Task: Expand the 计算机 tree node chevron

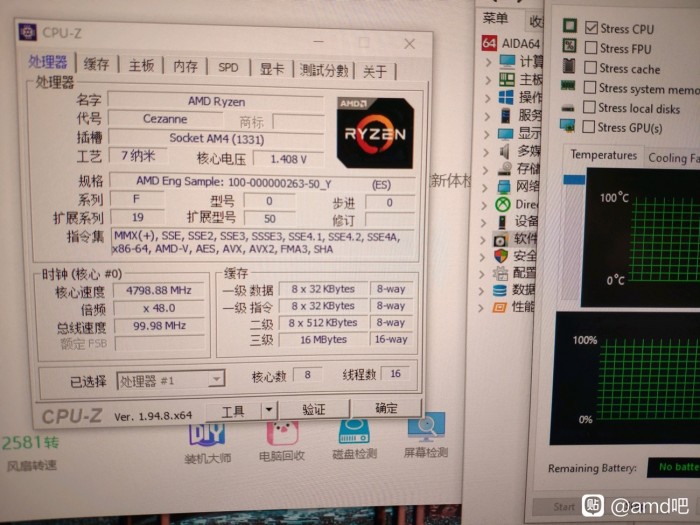Action: point(488,62)
